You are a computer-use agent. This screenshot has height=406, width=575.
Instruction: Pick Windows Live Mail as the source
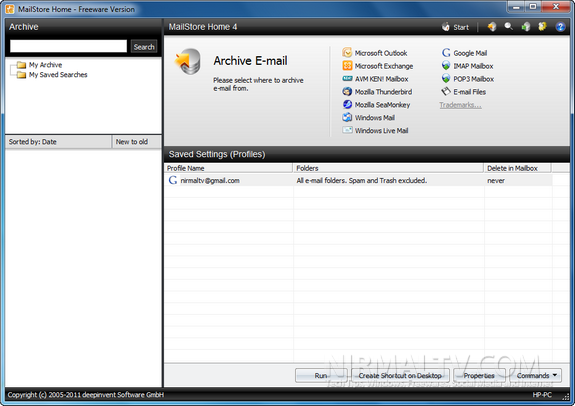[381, 131]
